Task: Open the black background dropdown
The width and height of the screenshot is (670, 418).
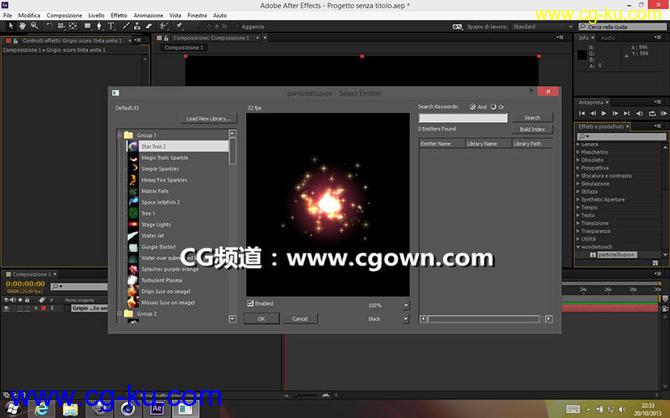Action: tap(406, 318)
